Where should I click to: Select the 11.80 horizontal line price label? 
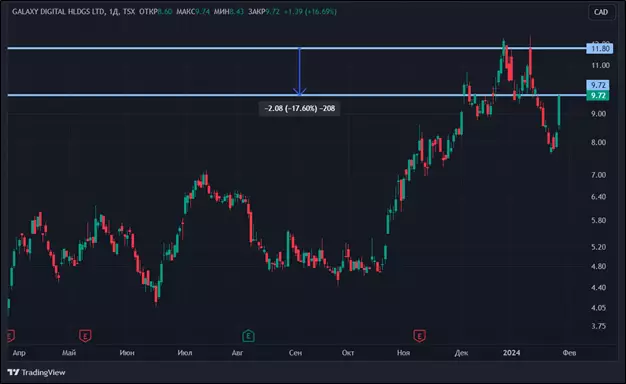pyautogui.click(x=600, y=49)
